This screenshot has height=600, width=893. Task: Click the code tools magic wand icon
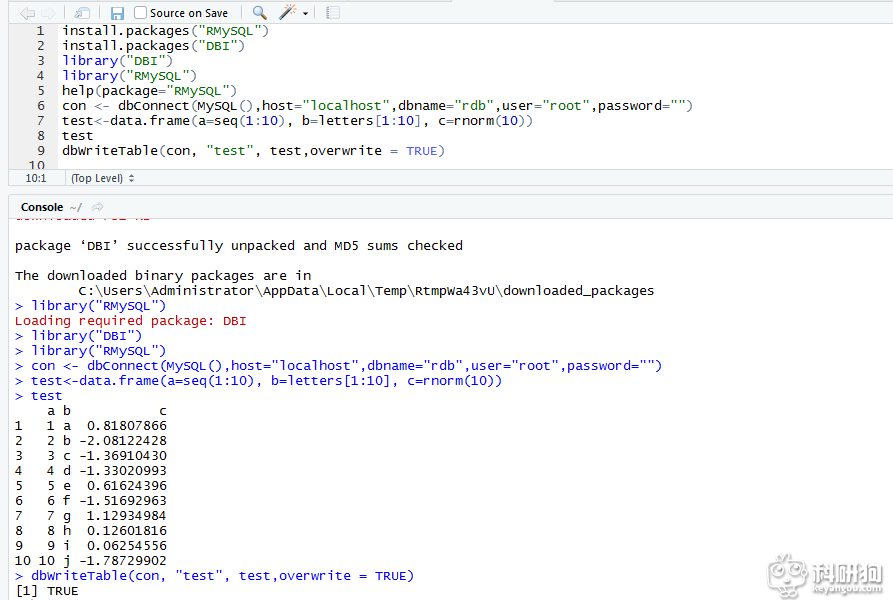pyautogui.click(x=288, y=12)
